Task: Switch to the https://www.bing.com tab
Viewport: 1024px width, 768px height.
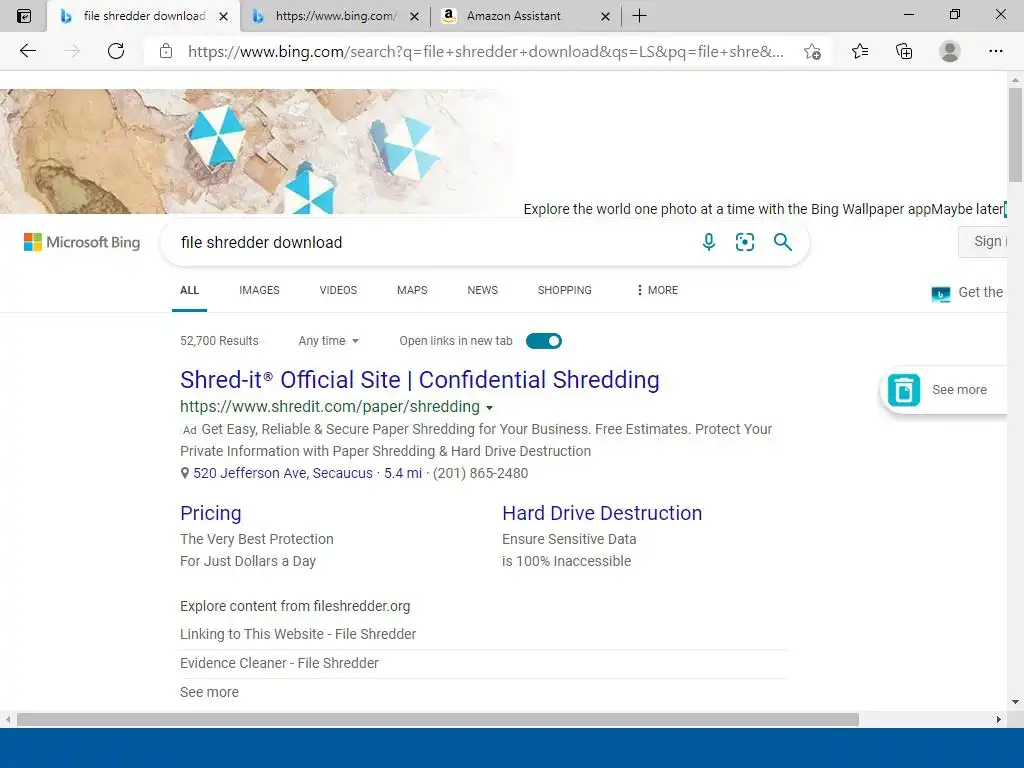Action: (x=335, y=16)
